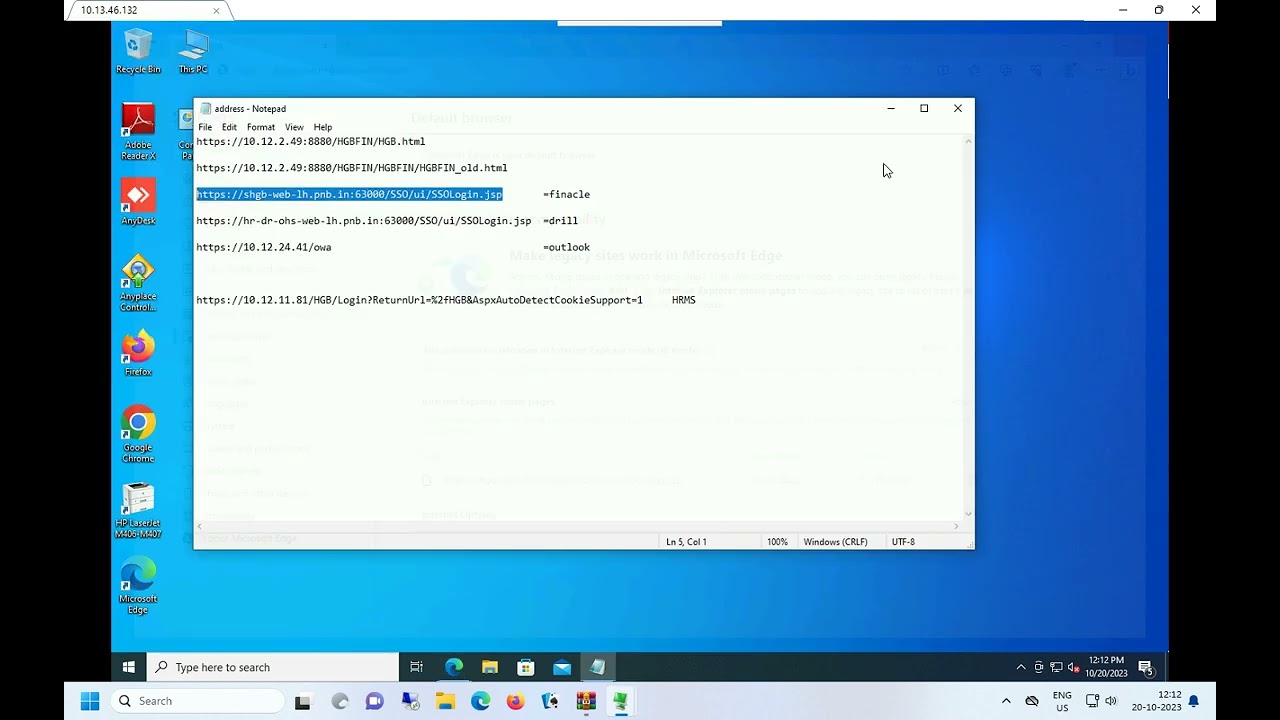Open Microsoft Store on remote taskbar
This screenshot has height=720, width=1280.
coord(525,667)
